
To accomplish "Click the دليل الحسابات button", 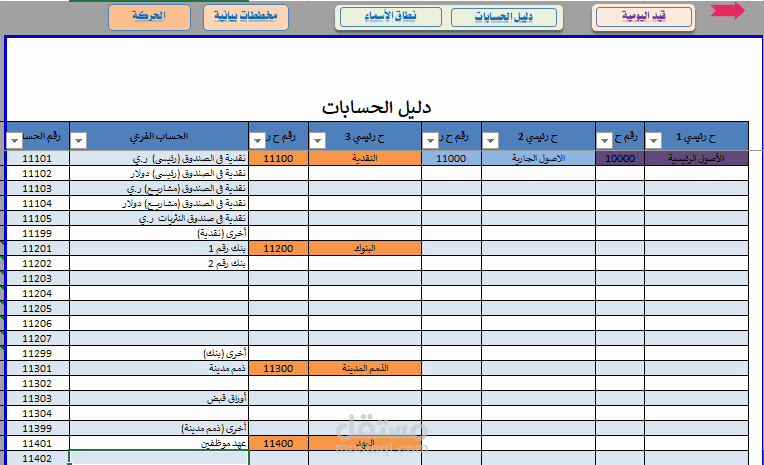I will [x=504, y=18].
